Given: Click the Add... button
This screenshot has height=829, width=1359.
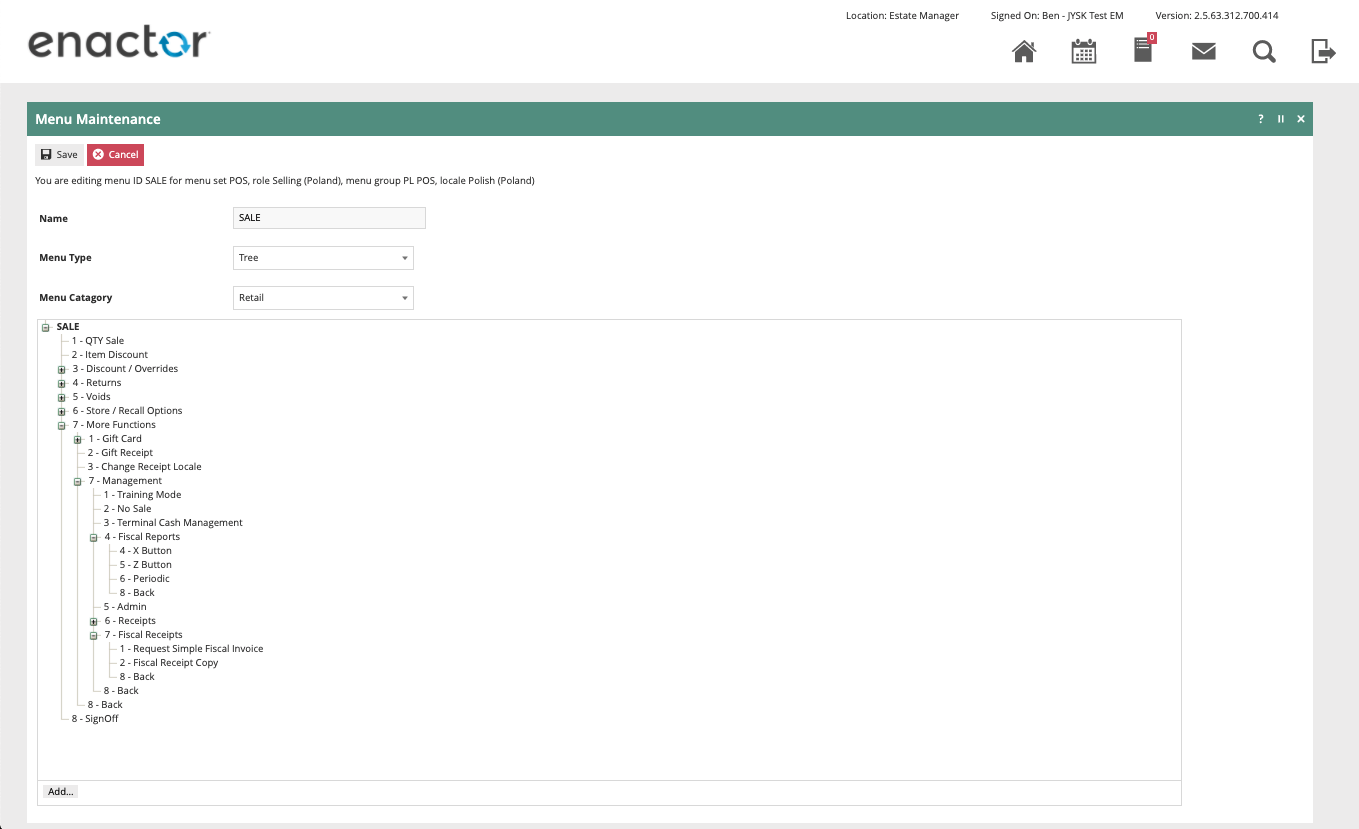Looking at the screenshot, I should (x=60, y=791).
